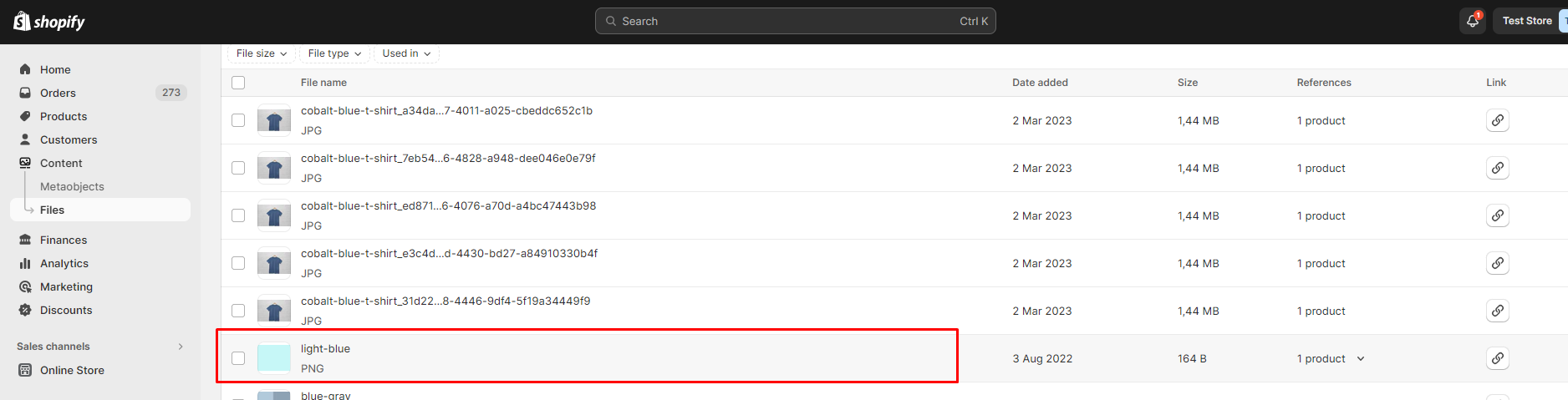
Task: Copy link for the light-blue file
Action: tap(1497, 358)
